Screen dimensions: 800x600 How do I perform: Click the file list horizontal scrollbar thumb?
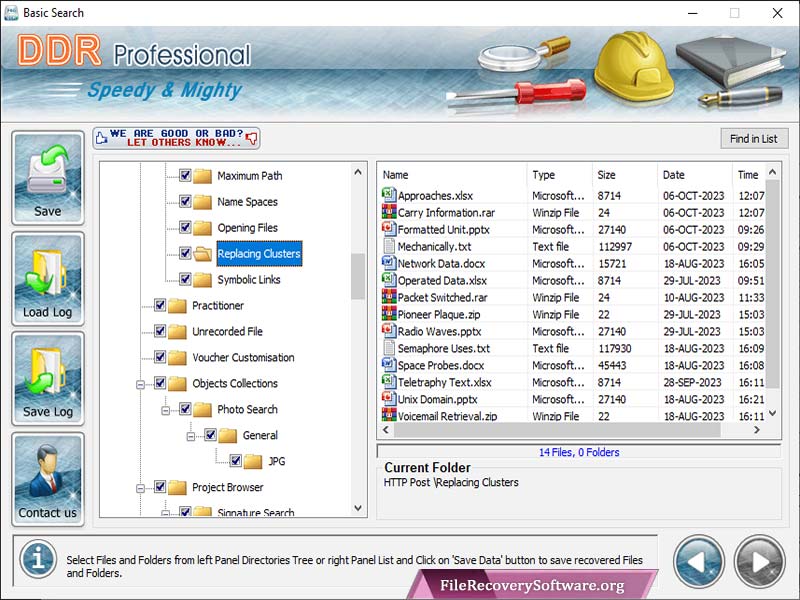(x=557, y=430)
